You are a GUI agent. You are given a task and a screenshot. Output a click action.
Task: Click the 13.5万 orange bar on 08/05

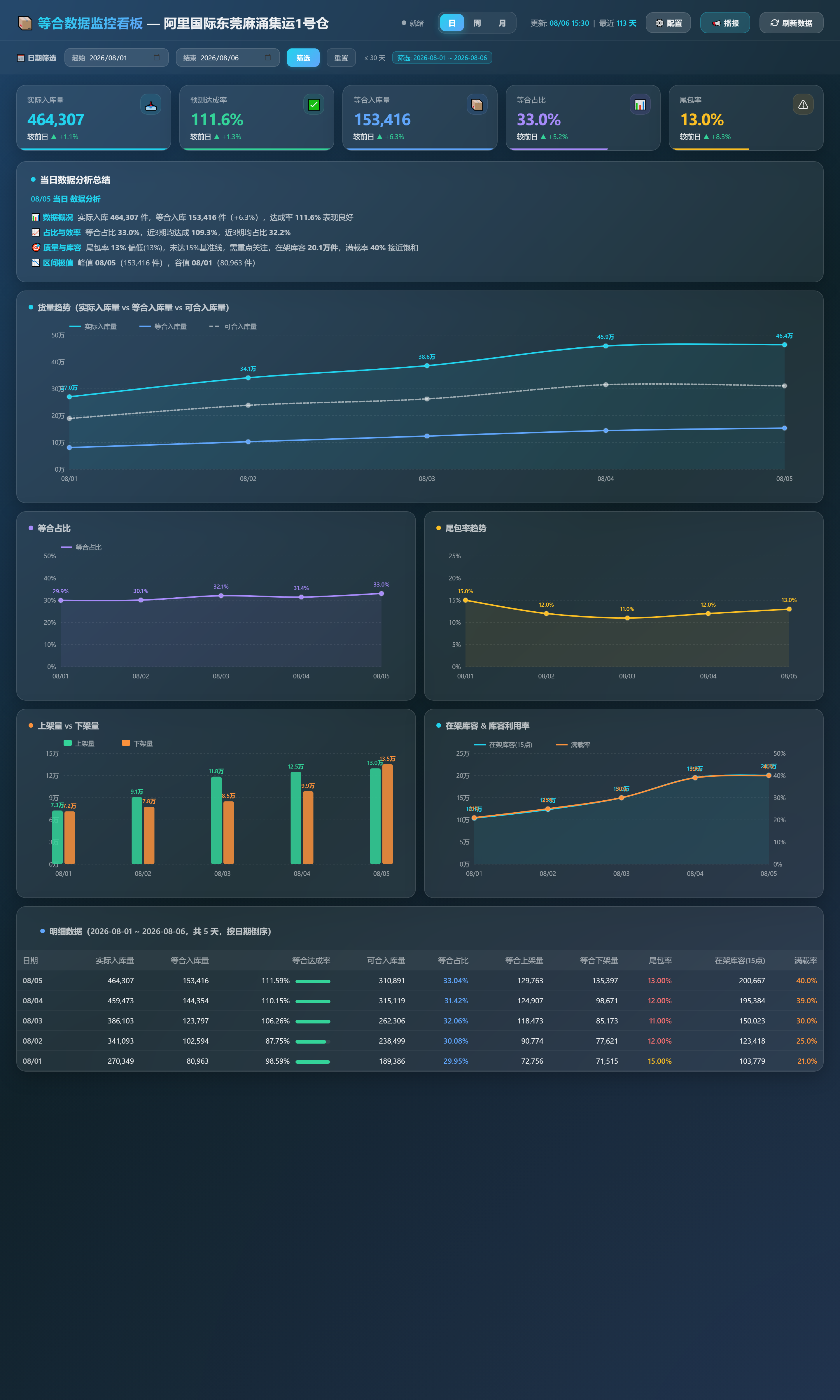388,814
